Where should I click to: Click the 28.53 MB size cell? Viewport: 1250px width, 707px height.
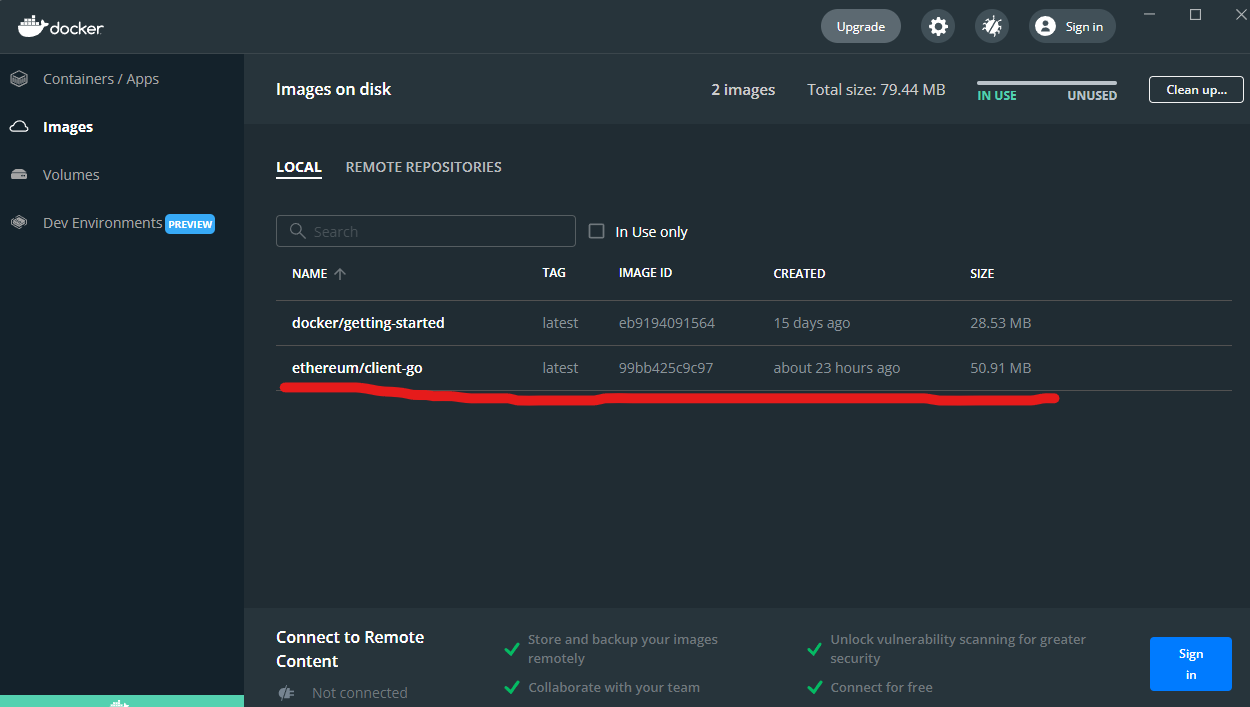click(x=1001, y=323)
